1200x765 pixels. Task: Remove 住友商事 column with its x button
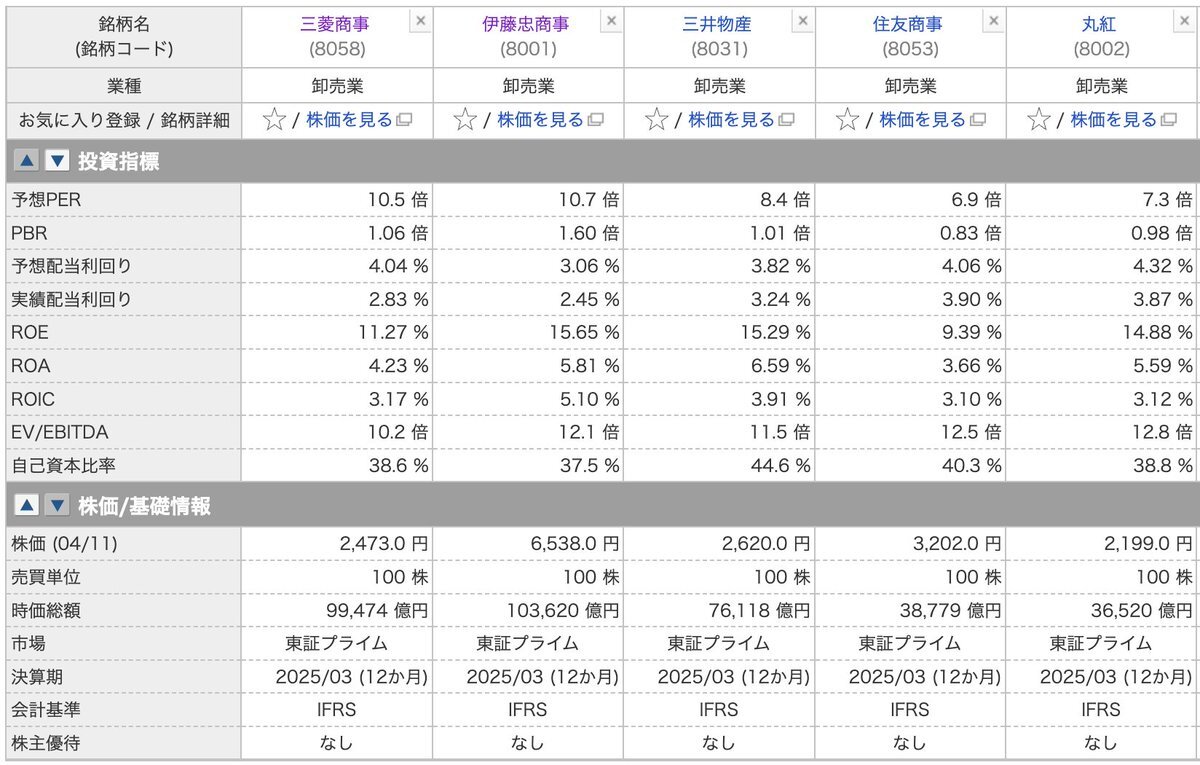pos(994,20)
